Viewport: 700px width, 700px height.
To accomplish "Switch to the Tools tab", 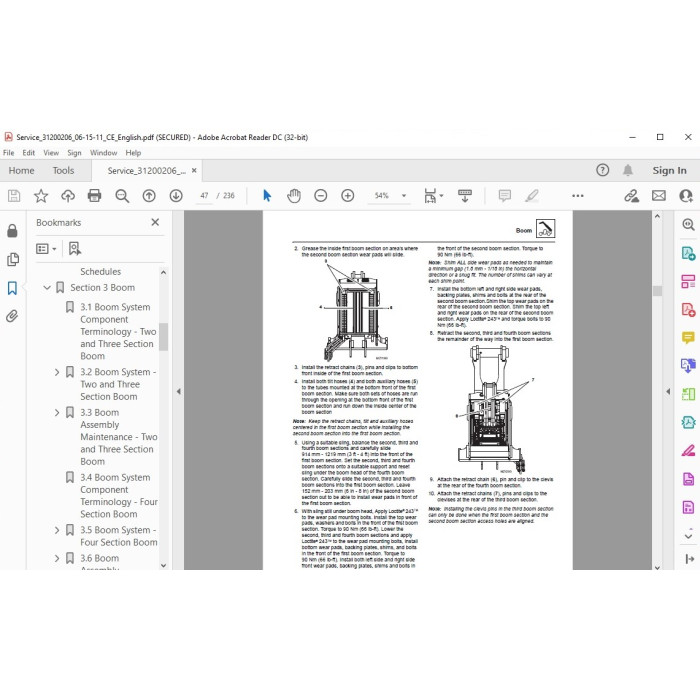I will click(x=63, y=171).
